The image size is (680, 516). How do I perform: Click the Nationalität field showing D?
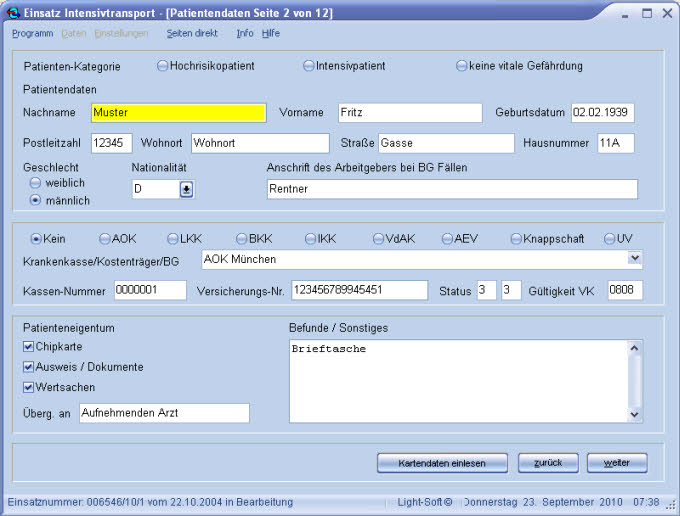click(x=156, y=189)
